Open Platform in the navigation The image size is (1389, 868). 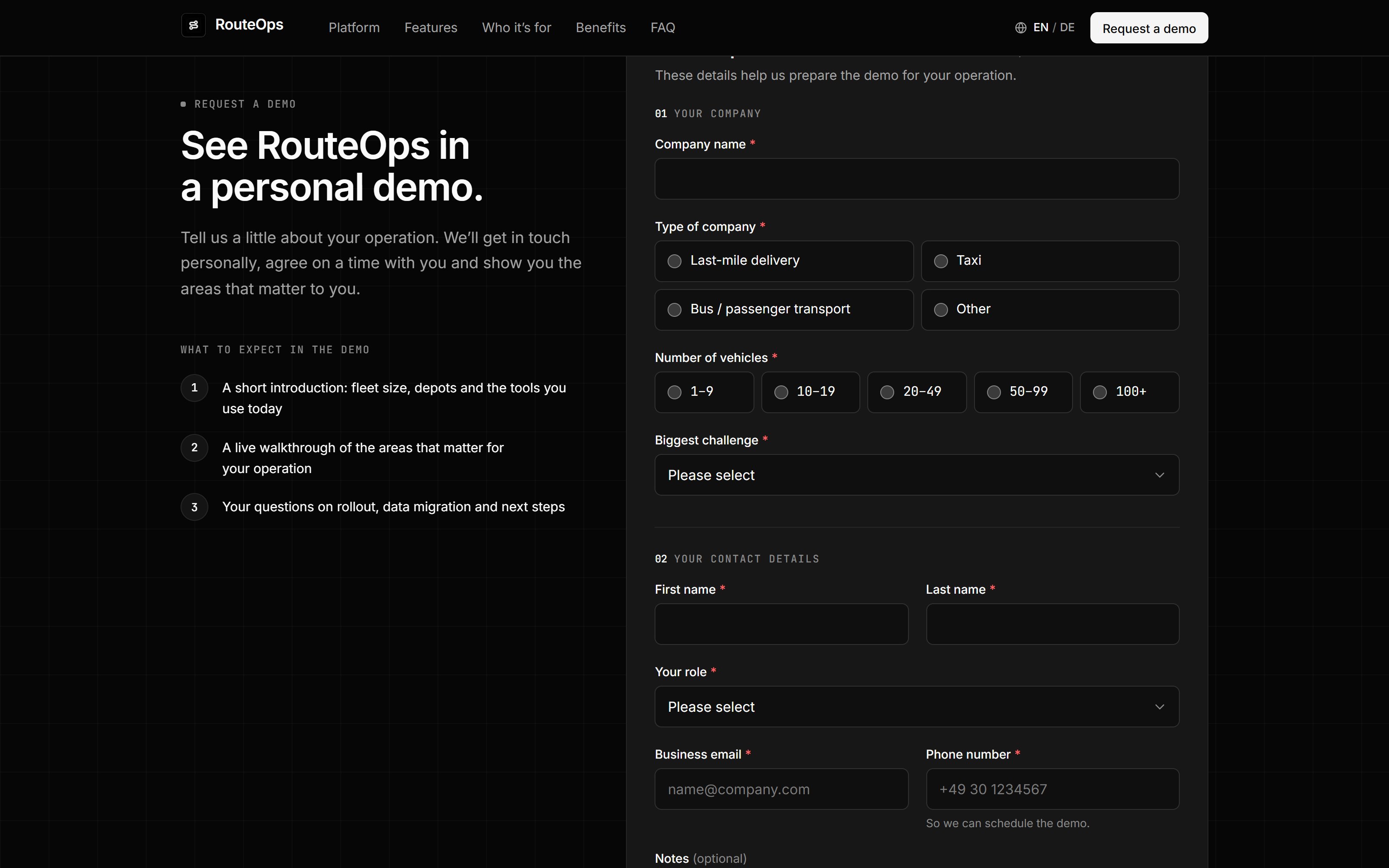(354, 27)
